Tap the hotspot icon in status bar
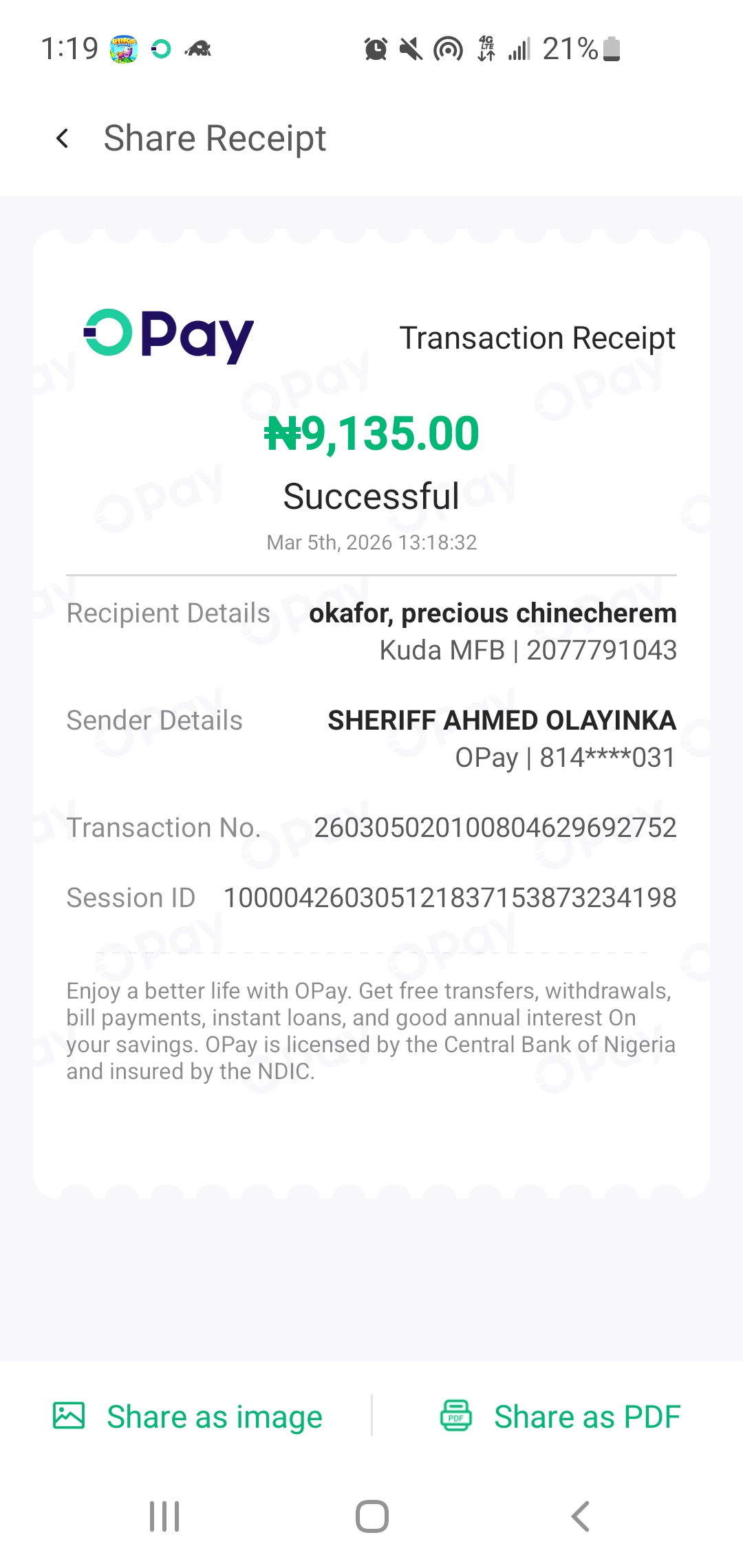Image resolution: width=743 pixels, height=1568 pixels. tap(448, 50)
